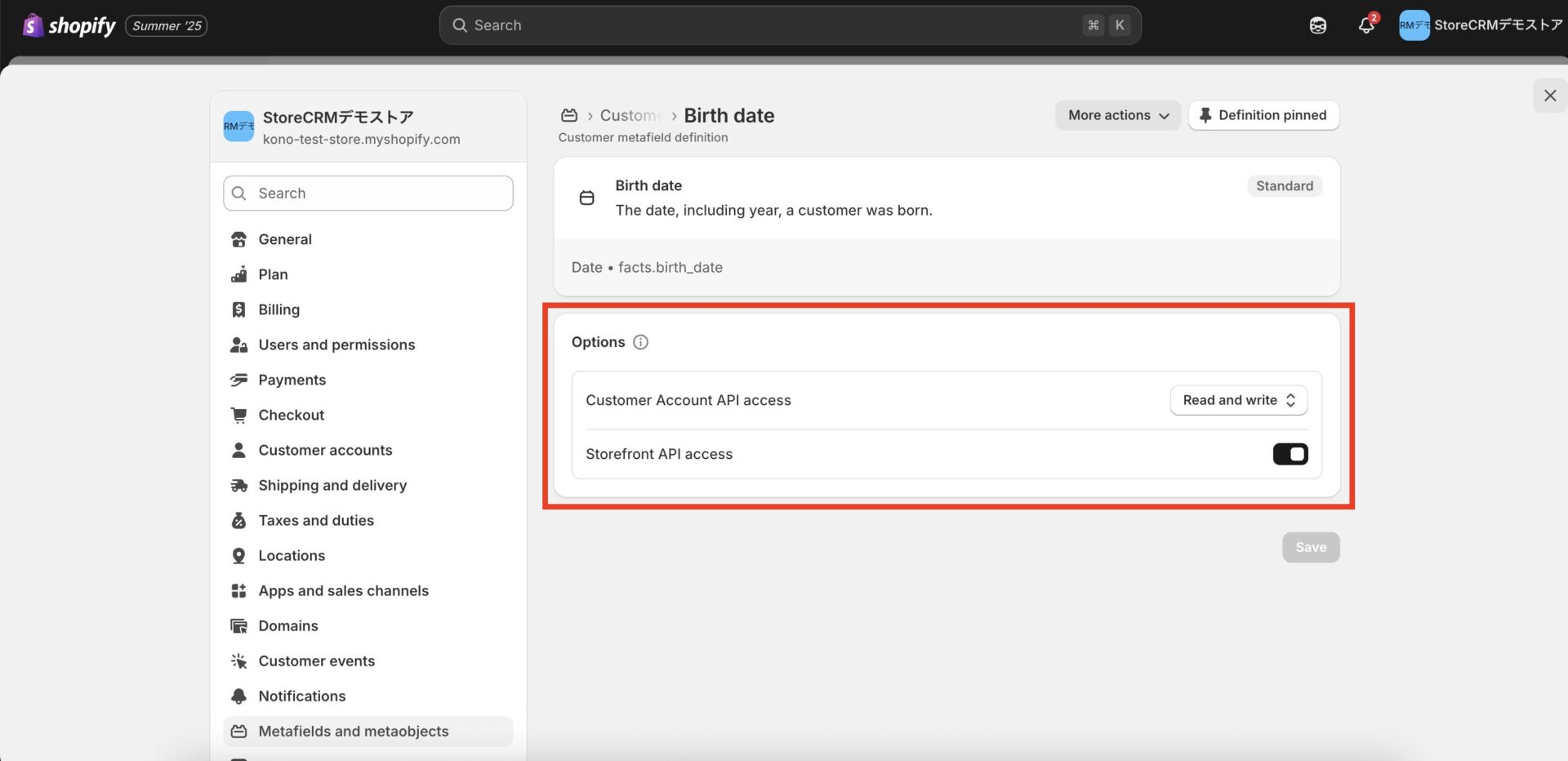
Task: Focus the settings Search field
Action: pos(367,193)
